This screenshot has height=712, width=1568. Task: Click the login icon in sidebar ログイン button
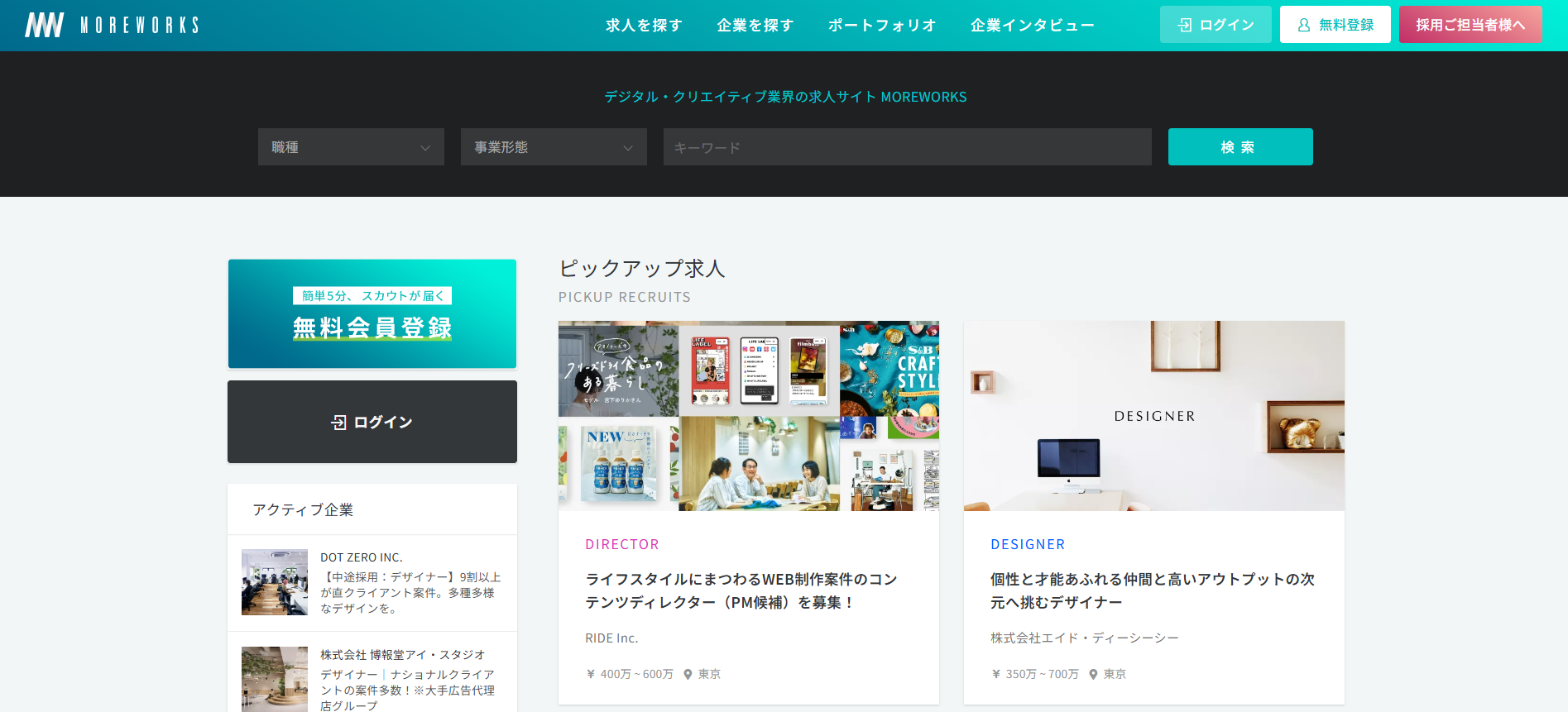[338, 423]
